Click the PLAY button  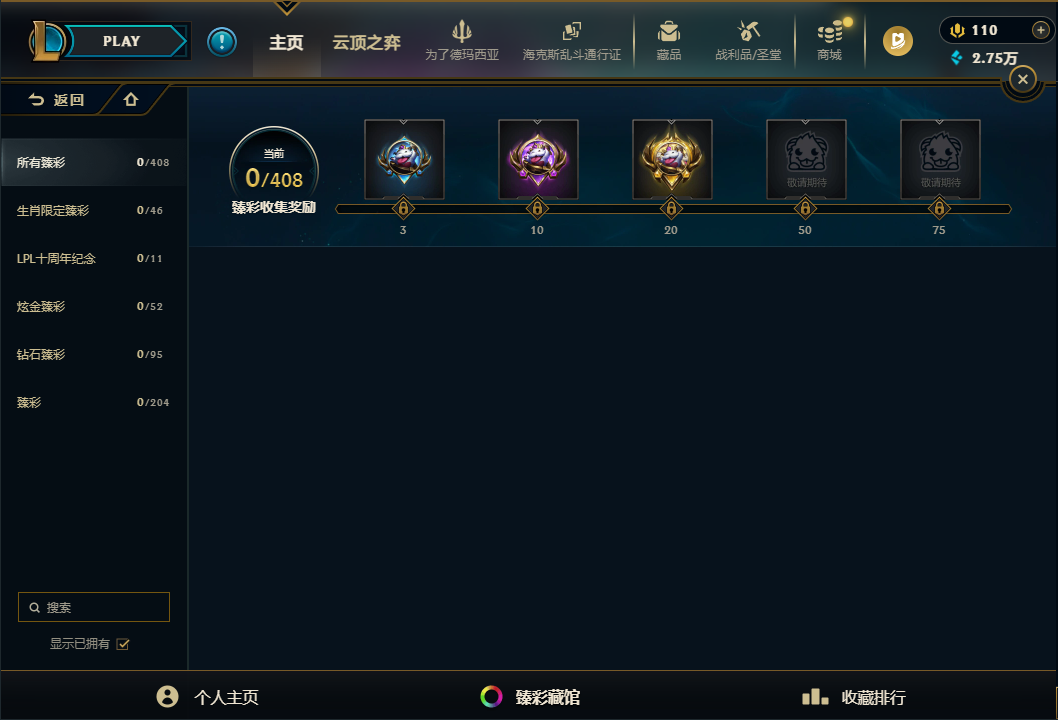point(121,41)
